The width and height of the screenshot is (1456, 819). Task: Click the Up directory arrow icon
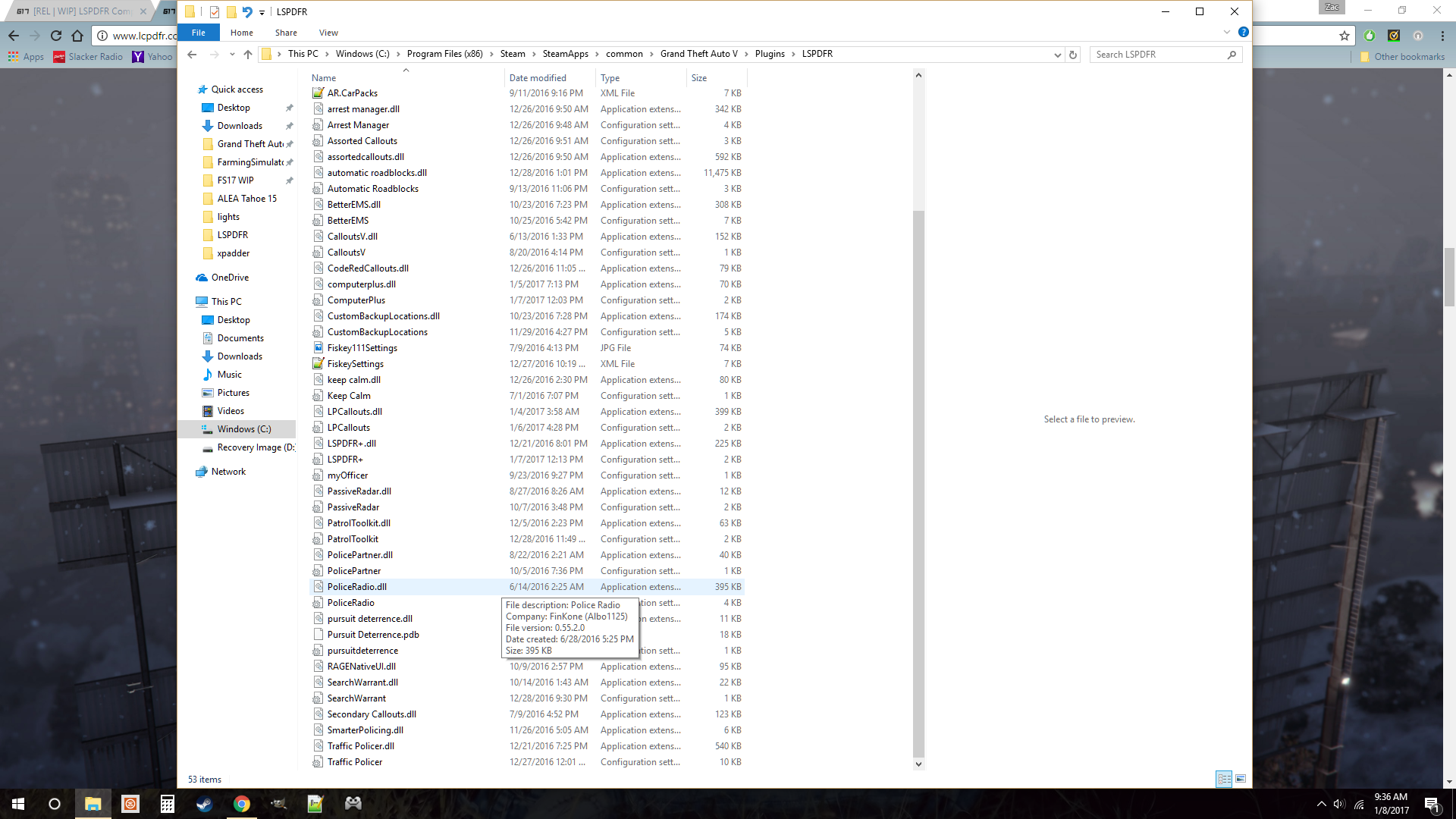tap(248, 55)
